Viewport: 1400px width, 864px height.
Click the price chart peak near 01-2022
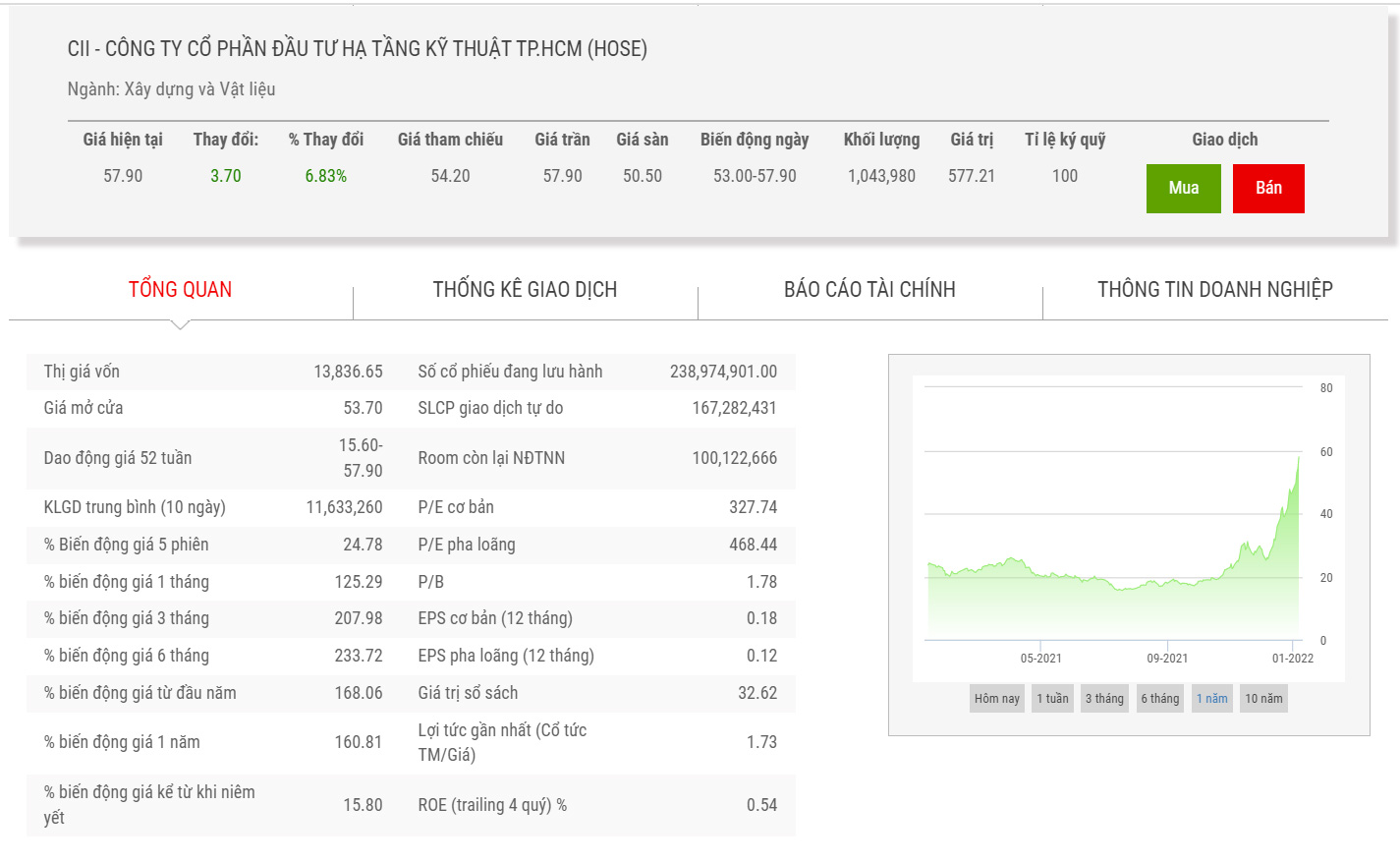pyautogui.click(x=1298, y=458)
